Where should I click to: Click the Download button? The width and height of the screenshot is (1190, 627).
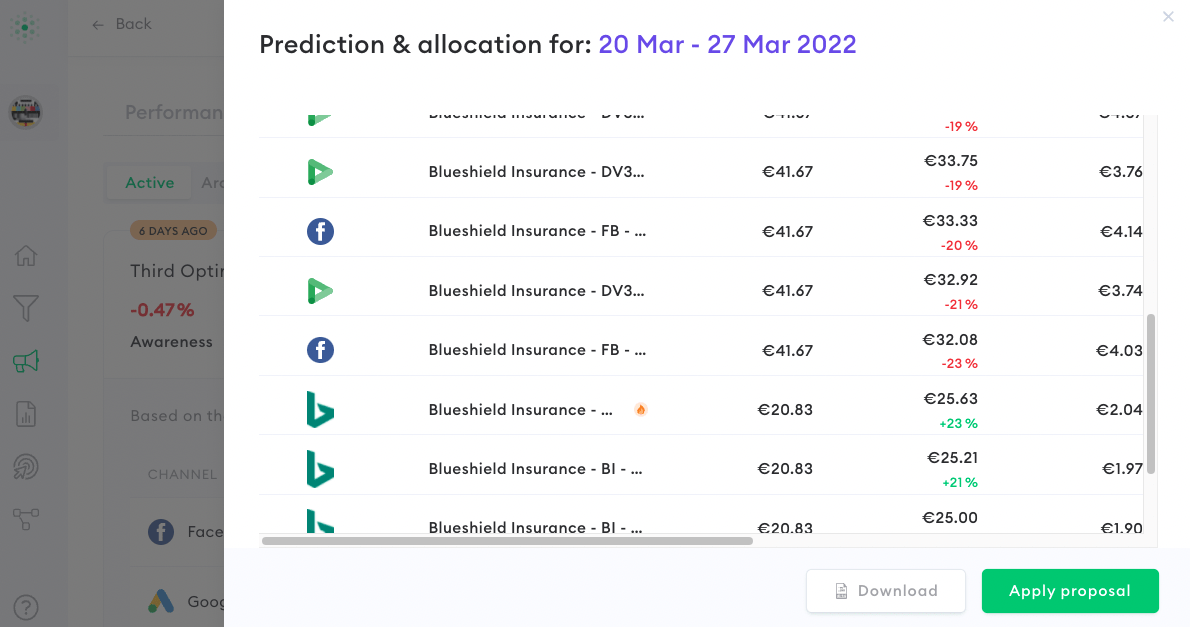point(885,591)
